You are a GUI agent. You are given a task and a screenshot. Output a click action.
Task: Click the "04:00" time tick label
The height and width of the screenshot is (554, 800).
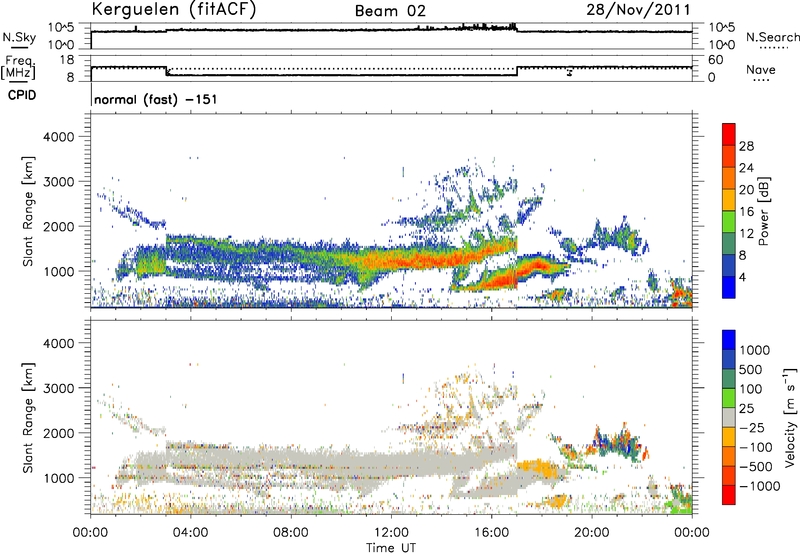point(190,533)
